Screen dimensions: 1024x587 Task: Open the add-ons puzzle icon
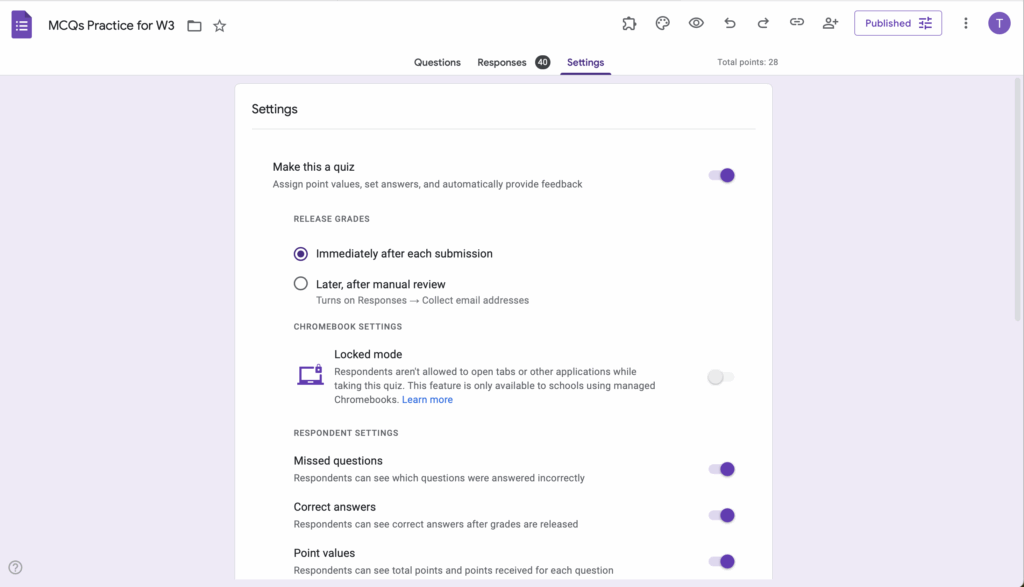(629, 23)
